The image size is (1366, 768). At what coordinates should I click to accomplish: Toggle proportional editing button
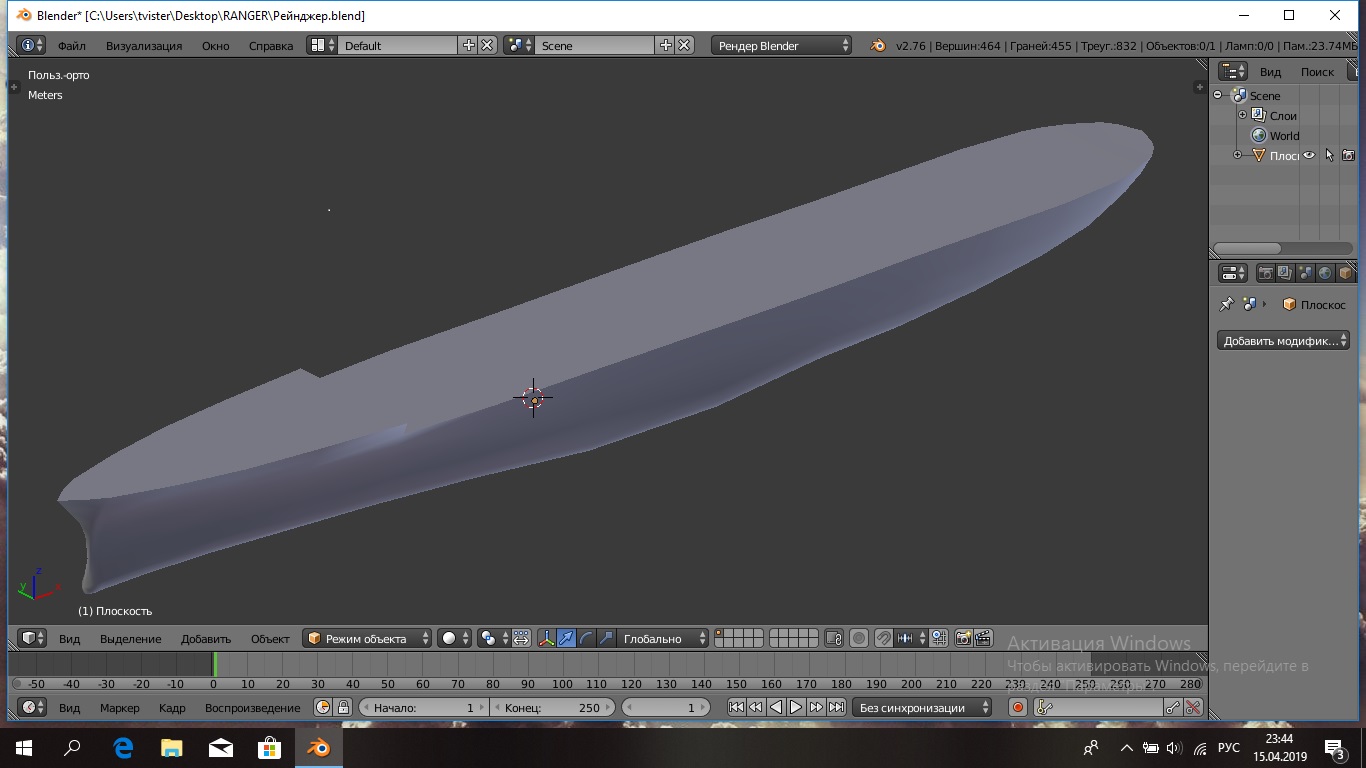859,638
